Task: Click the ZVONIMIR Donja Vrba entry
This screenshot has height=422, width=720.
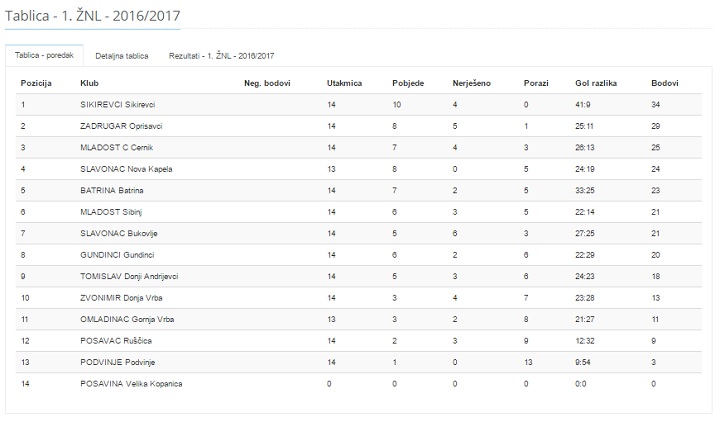Action: point(121,298)
